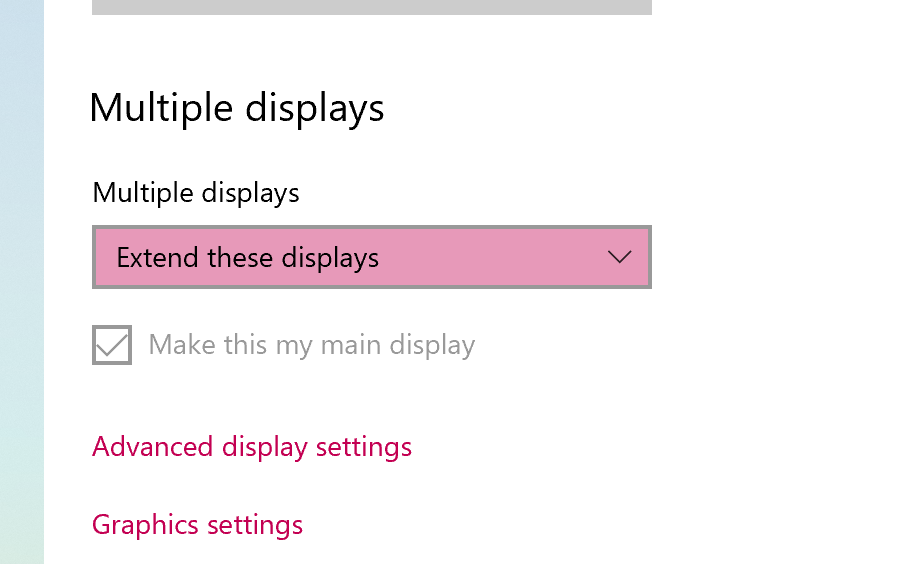Toggle the Make this my main display checkbox

(x=112, y=345)
